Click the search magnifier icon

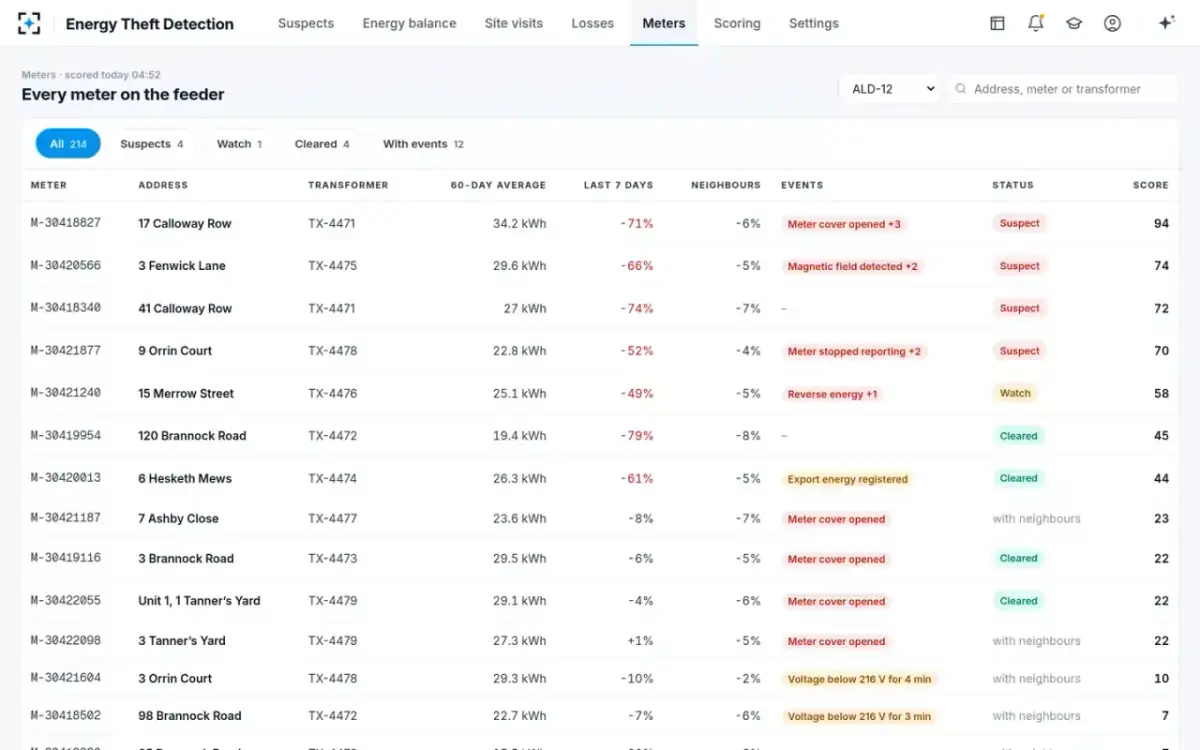961,89
